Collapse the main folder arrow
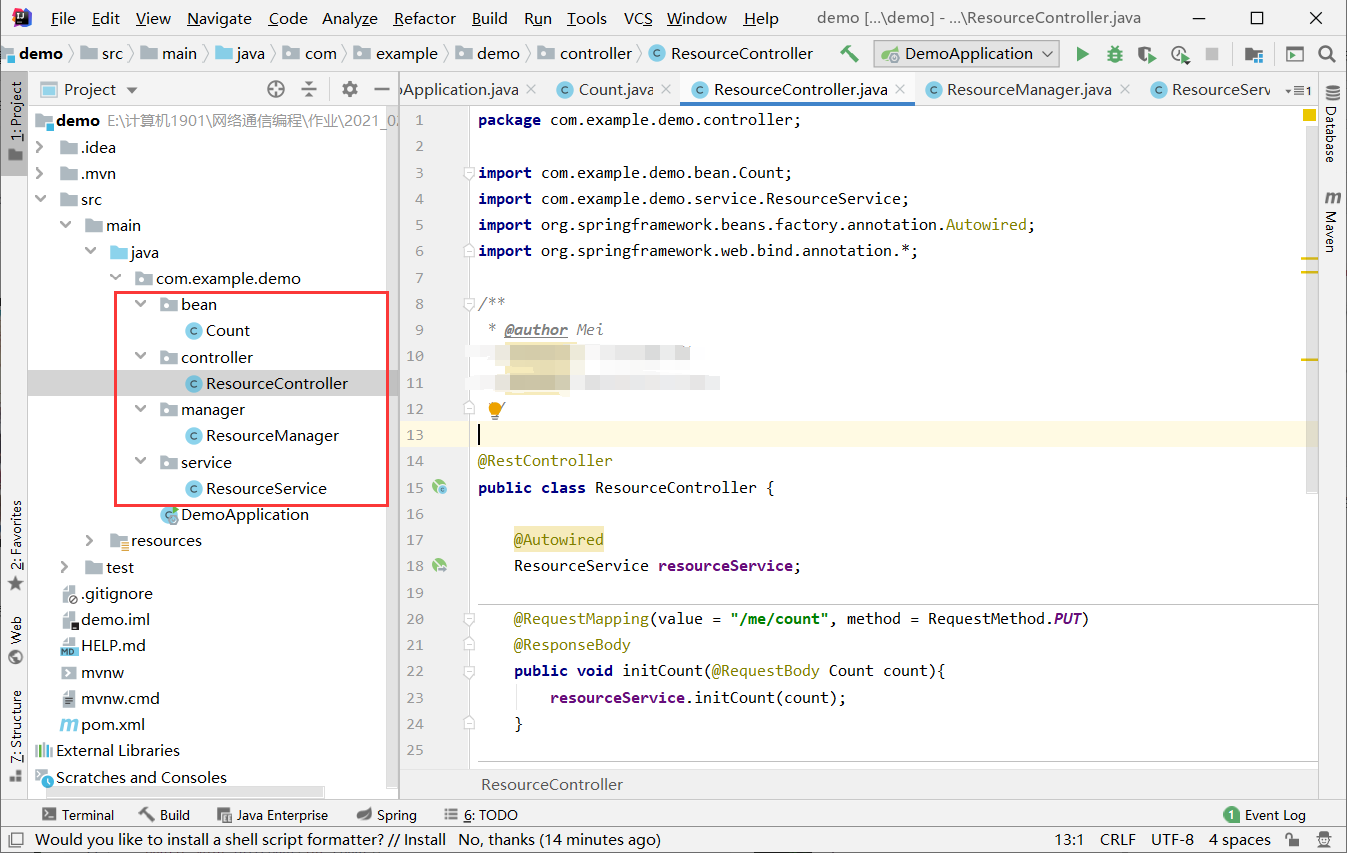1347x853 pixels. coord(65,225)
